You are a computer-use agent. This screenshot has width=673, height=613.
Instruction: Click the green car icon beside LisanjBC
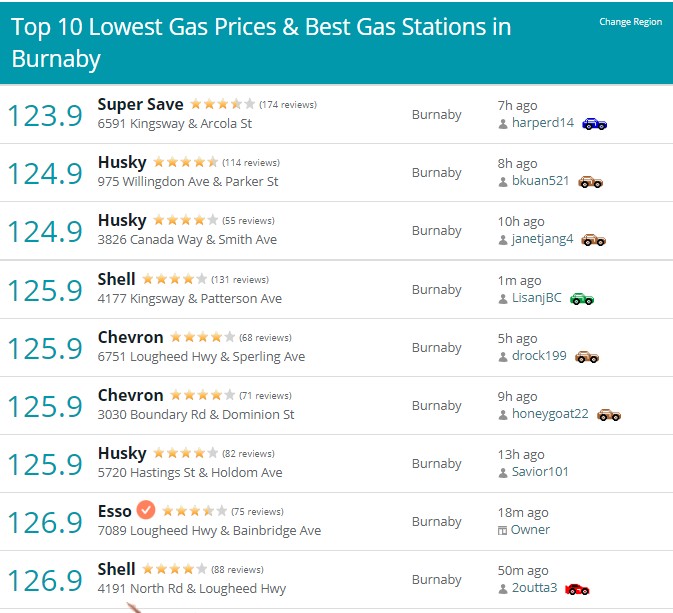click(582, 298)
